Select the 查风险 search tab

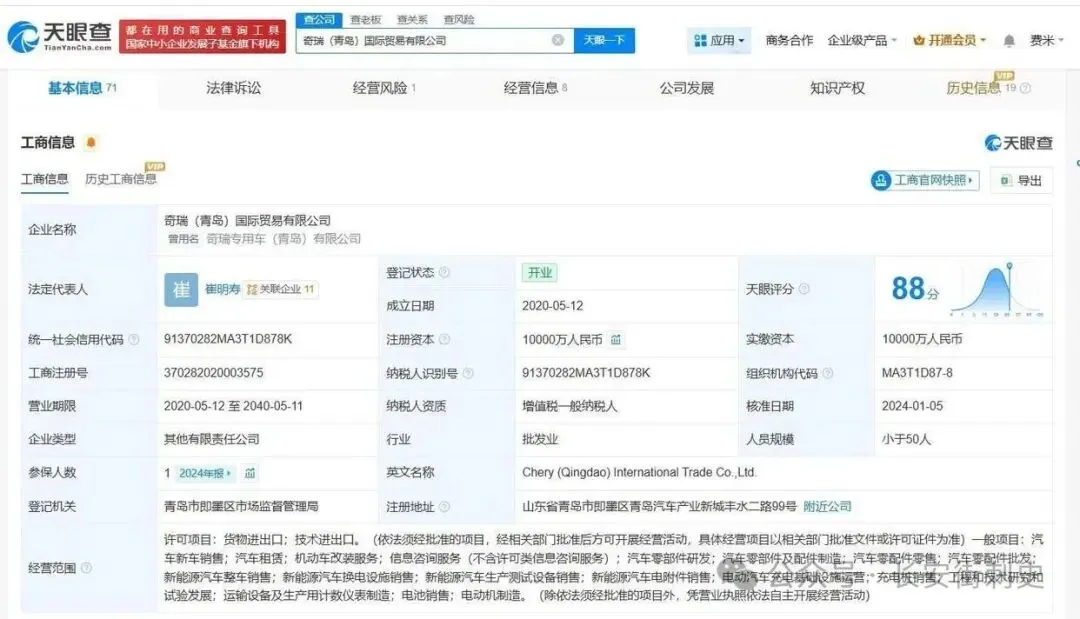click(459, 19)
